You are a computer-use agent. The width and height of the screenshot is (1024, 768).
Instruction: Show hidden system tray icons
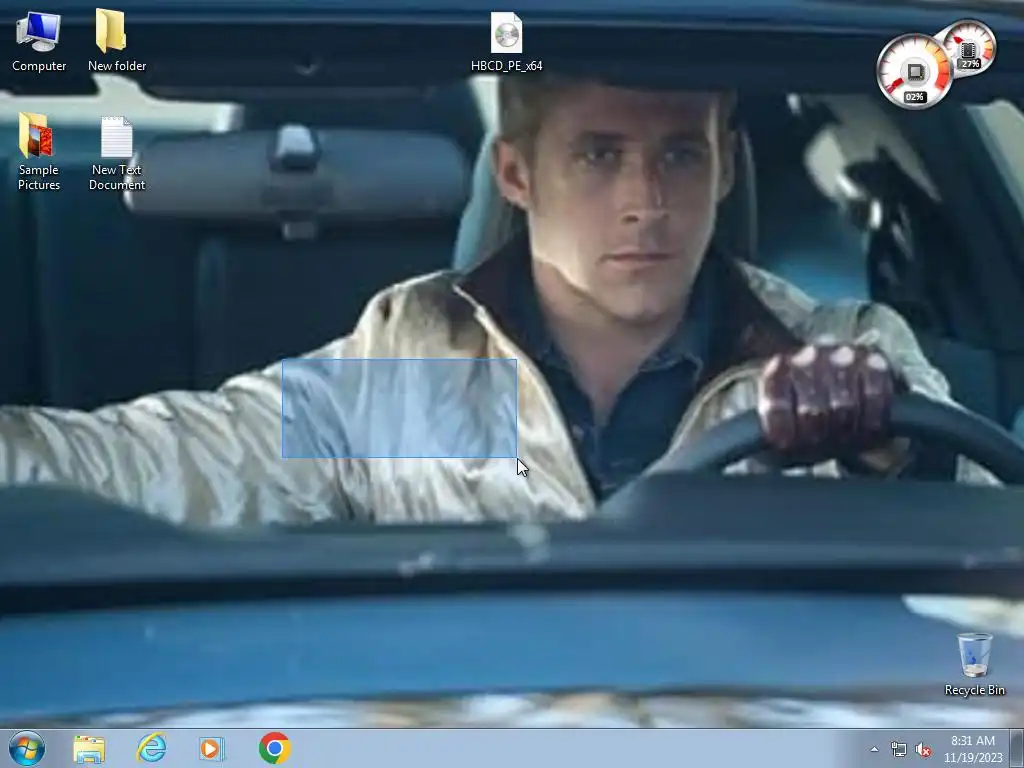click(874, 749)
